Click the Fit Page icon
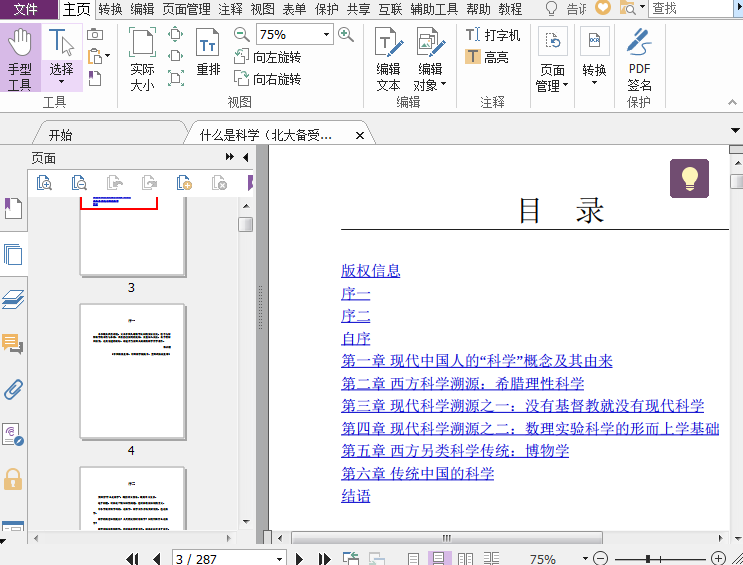This screenshot has width=743, height=565. (x=176, y=34)
